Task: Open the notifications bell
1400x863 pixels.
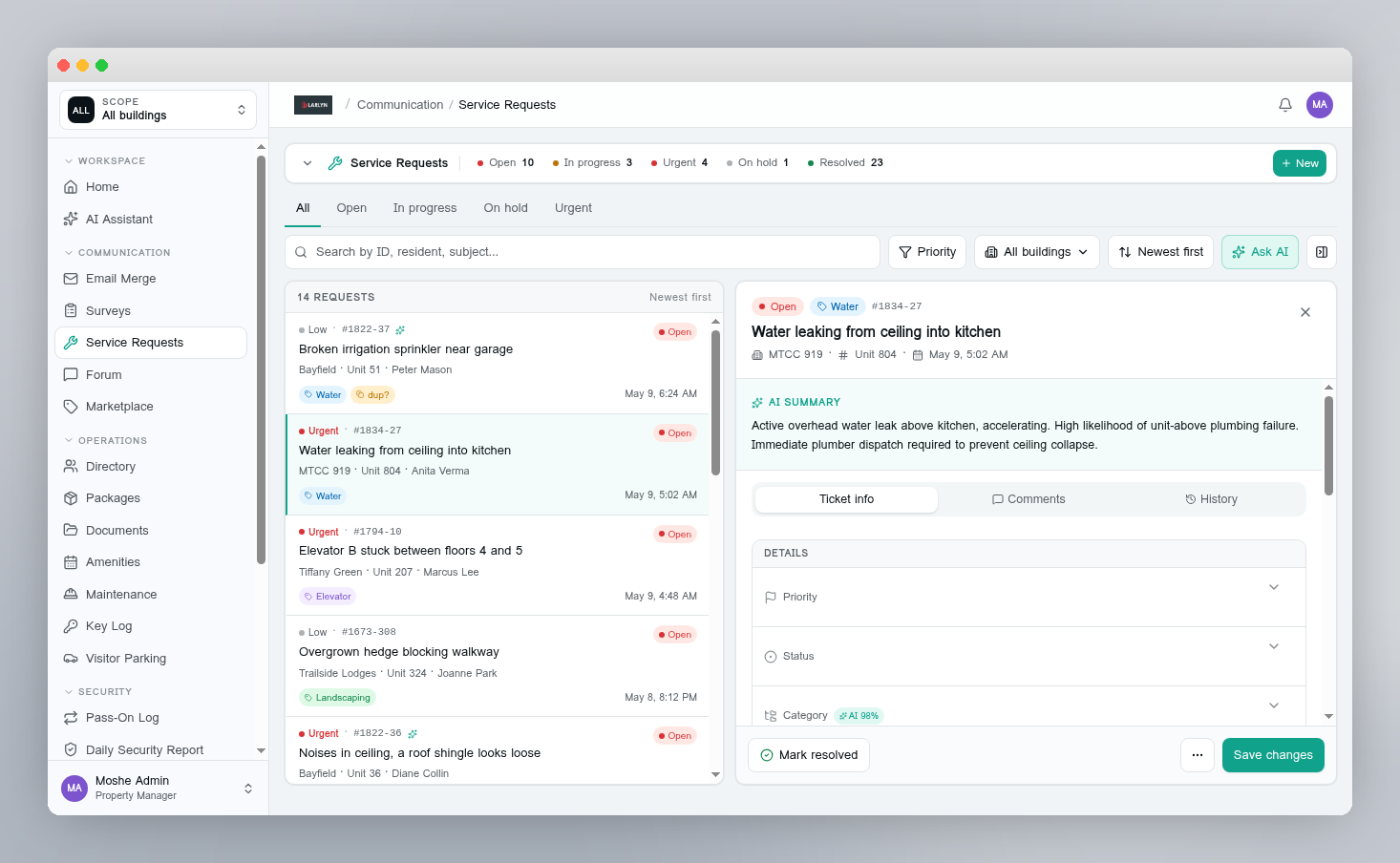Action: tap(1285, 105)
